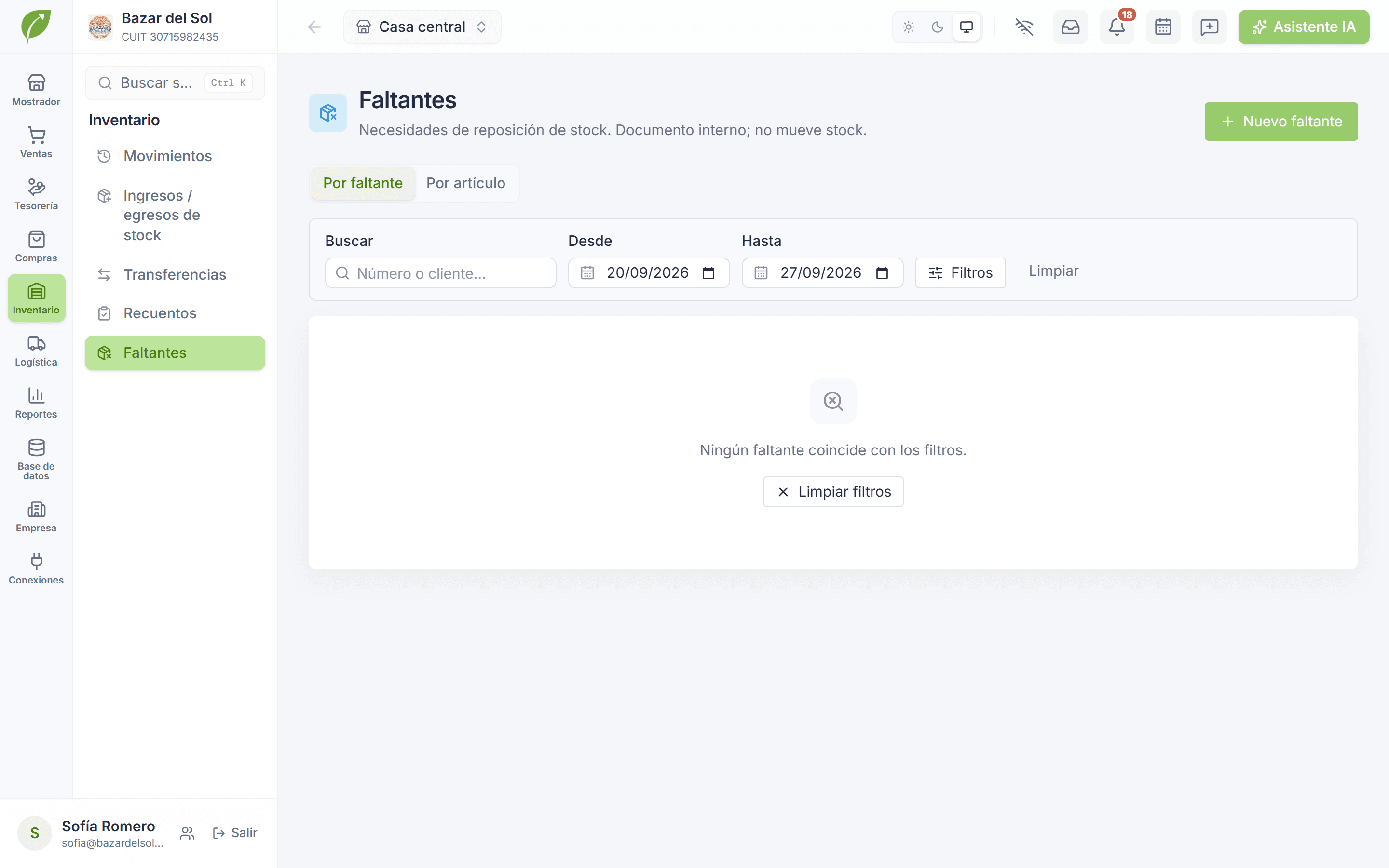Open the inbox tray icon
This screenshot has width=1389, height=868.
click(1071, 27)
